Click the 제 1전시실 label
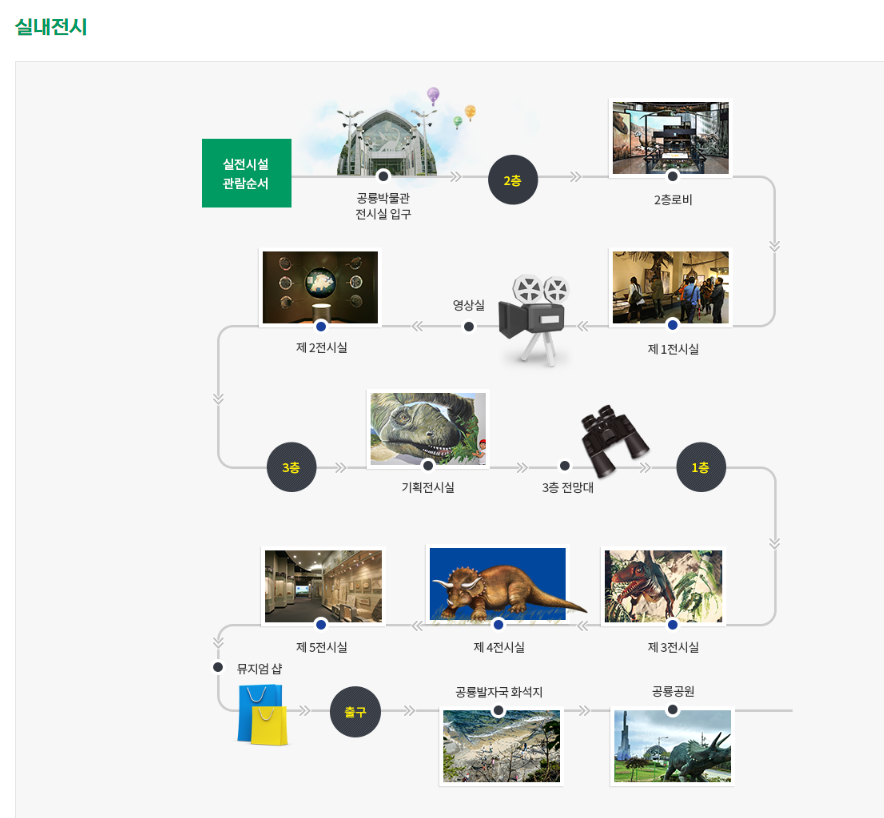The image size is (884, 818). (673, 349)
